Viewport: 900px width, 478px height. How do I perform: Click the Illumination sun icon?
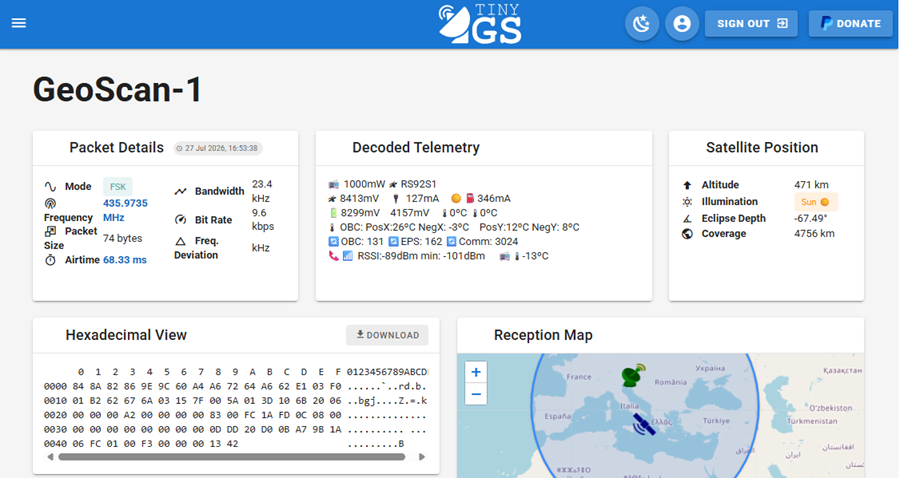[687, 201]
